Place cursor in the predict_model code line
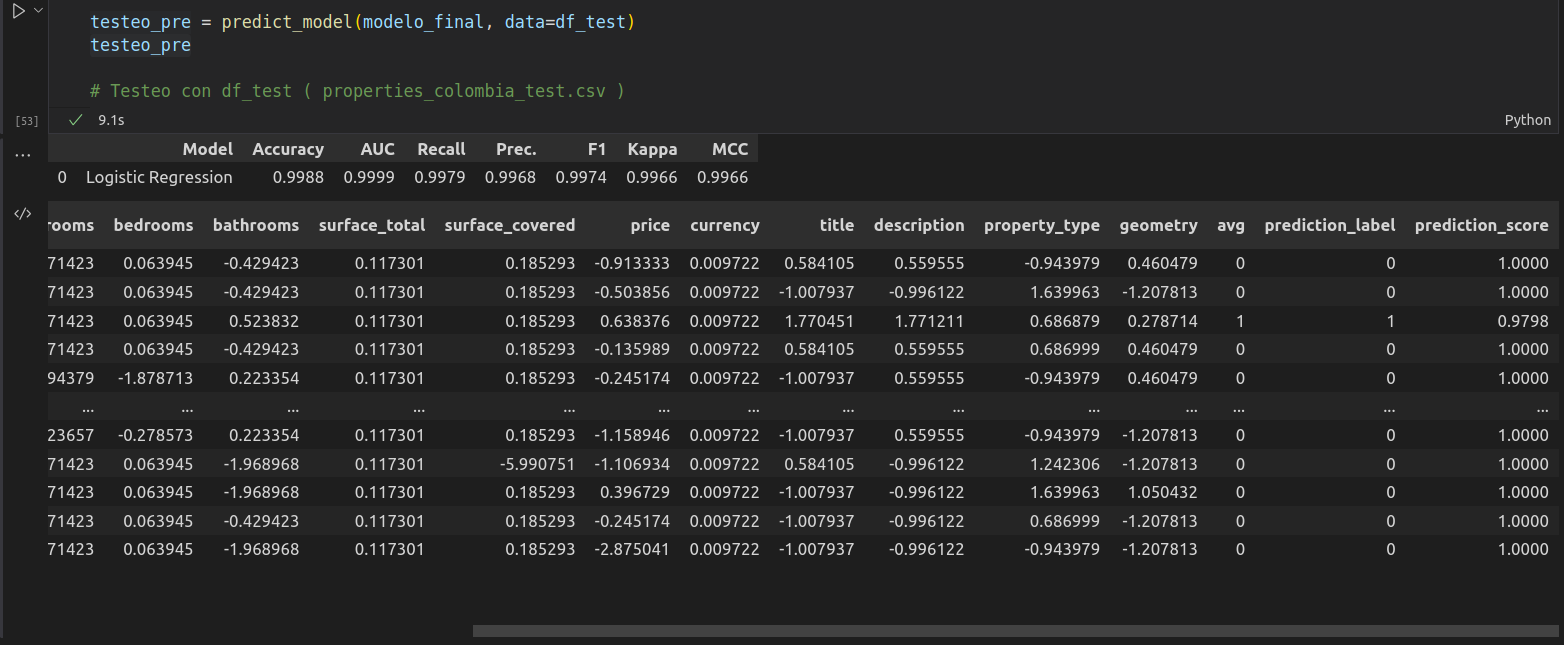This screenshot has height=645, width=1564. pos(362,21)
